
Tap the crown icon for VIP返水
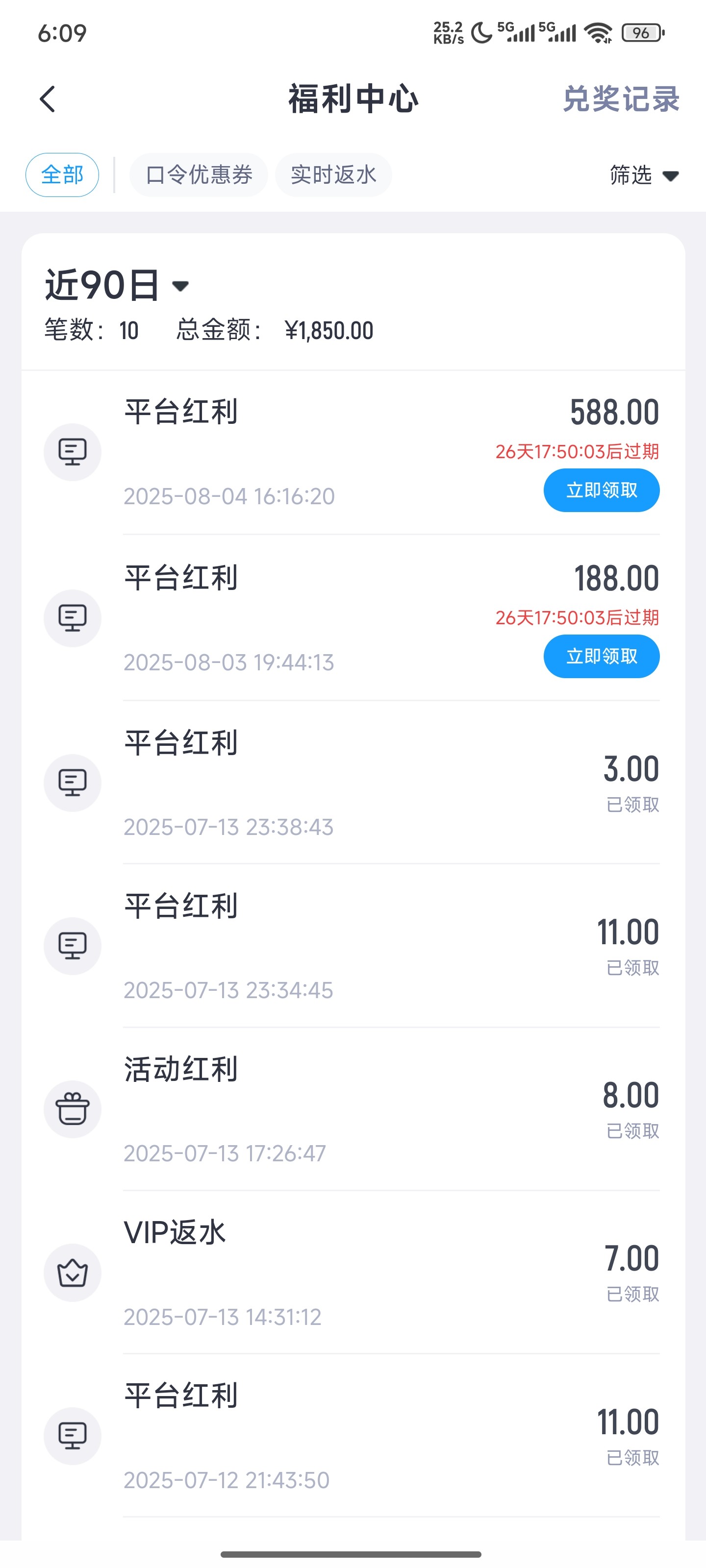73,1272
